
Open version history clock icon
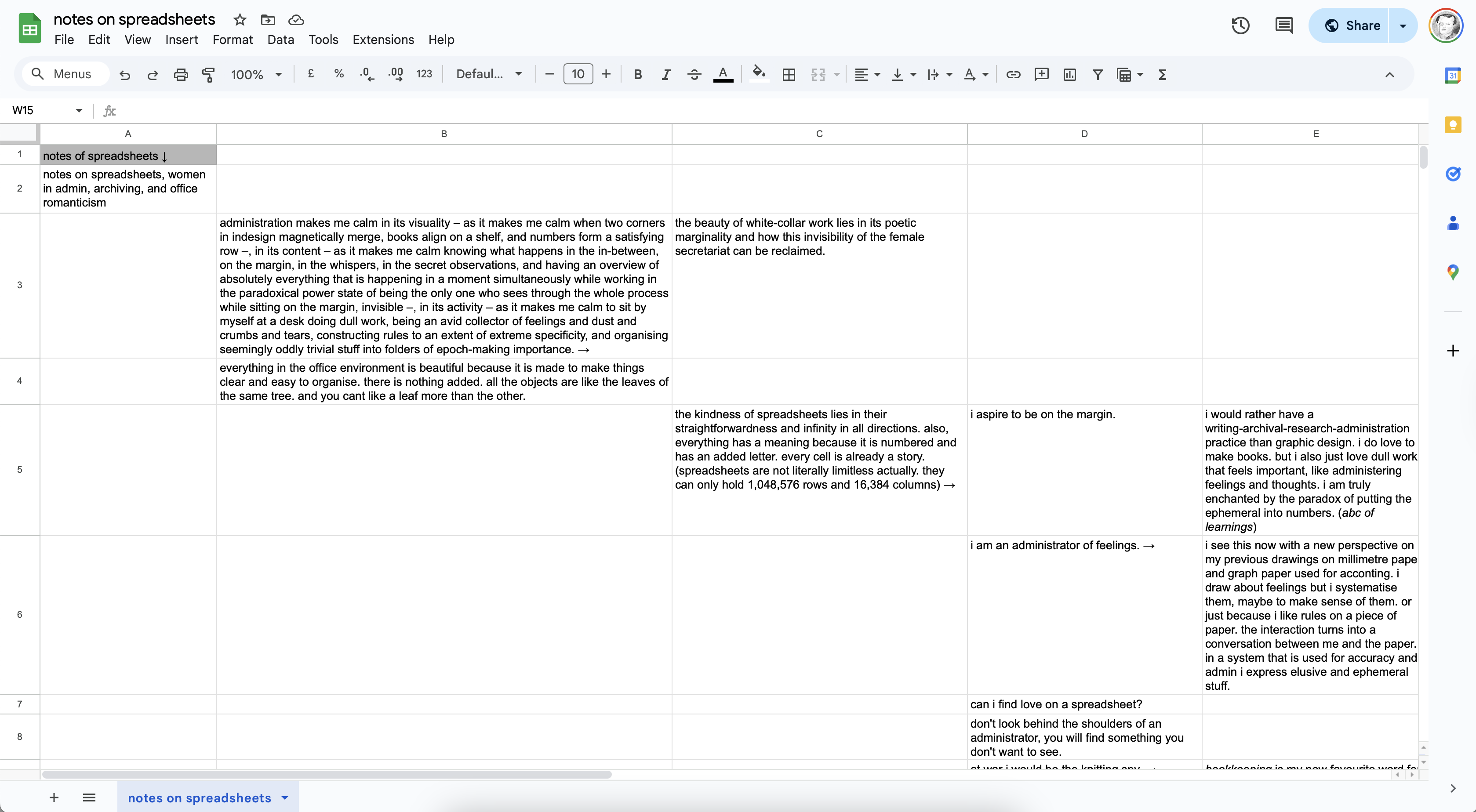click(1240, 26)
